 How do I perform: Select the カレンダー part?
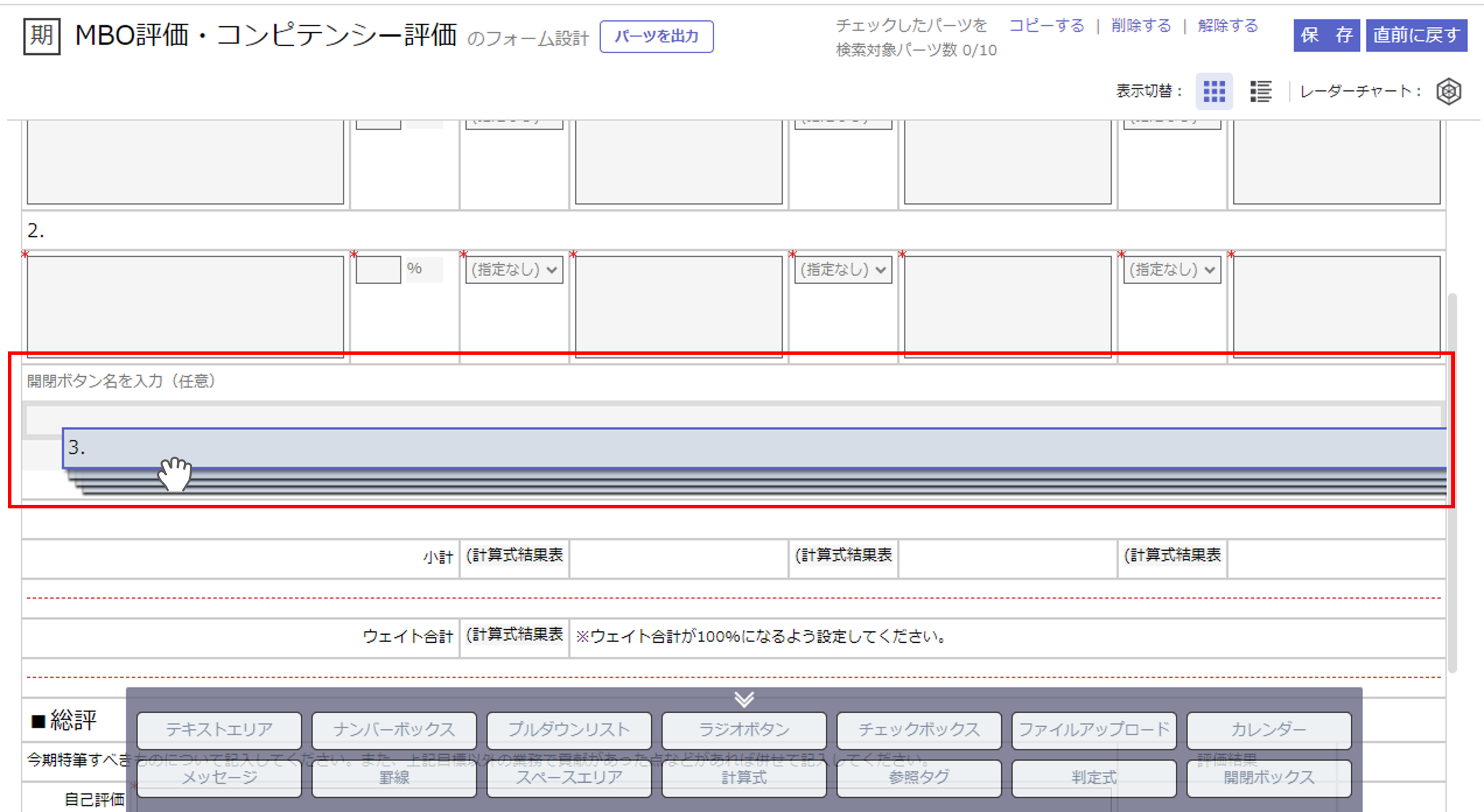coord(1268,729)
